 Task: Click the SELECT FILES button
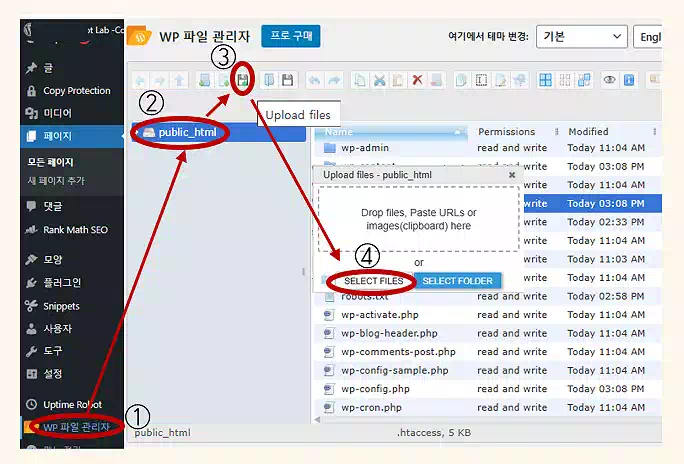[x=373, y=281]
